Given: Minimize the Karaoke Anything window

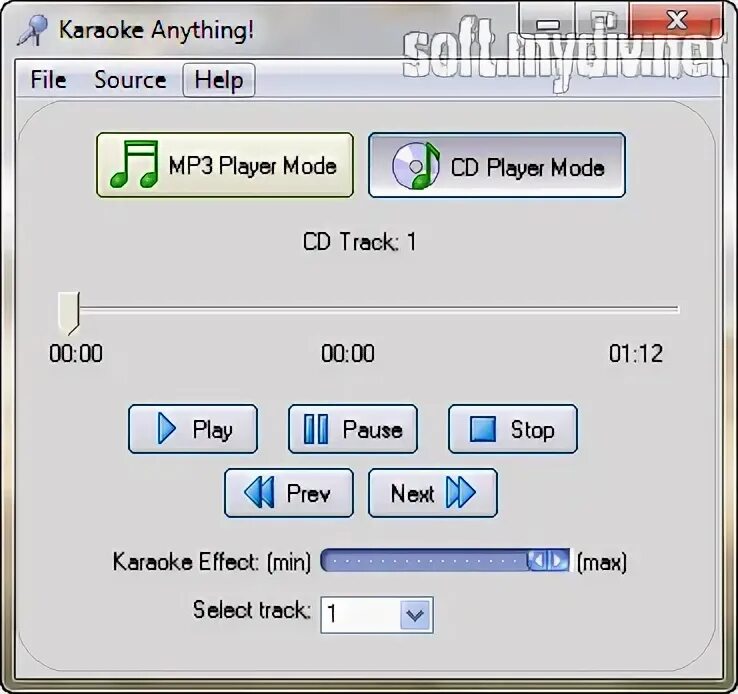Looking at the screenshot, I should pyautogui.click(x=547, y=22).
